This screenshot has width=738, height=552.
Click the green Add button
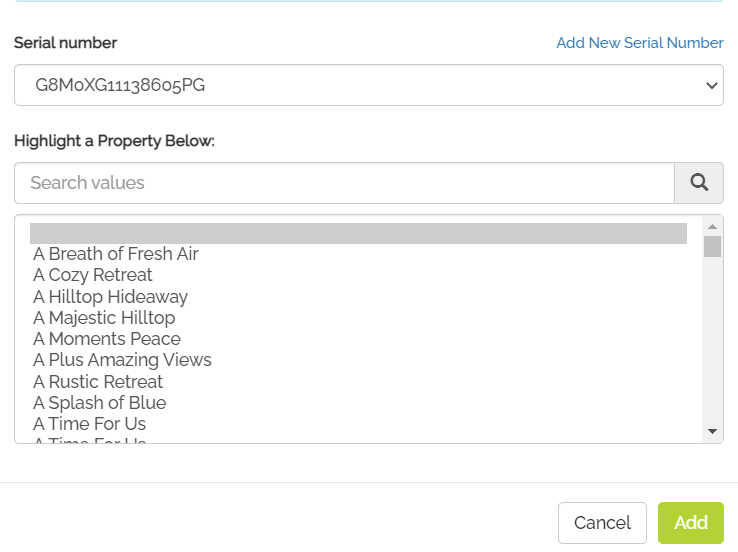point(690,523)
